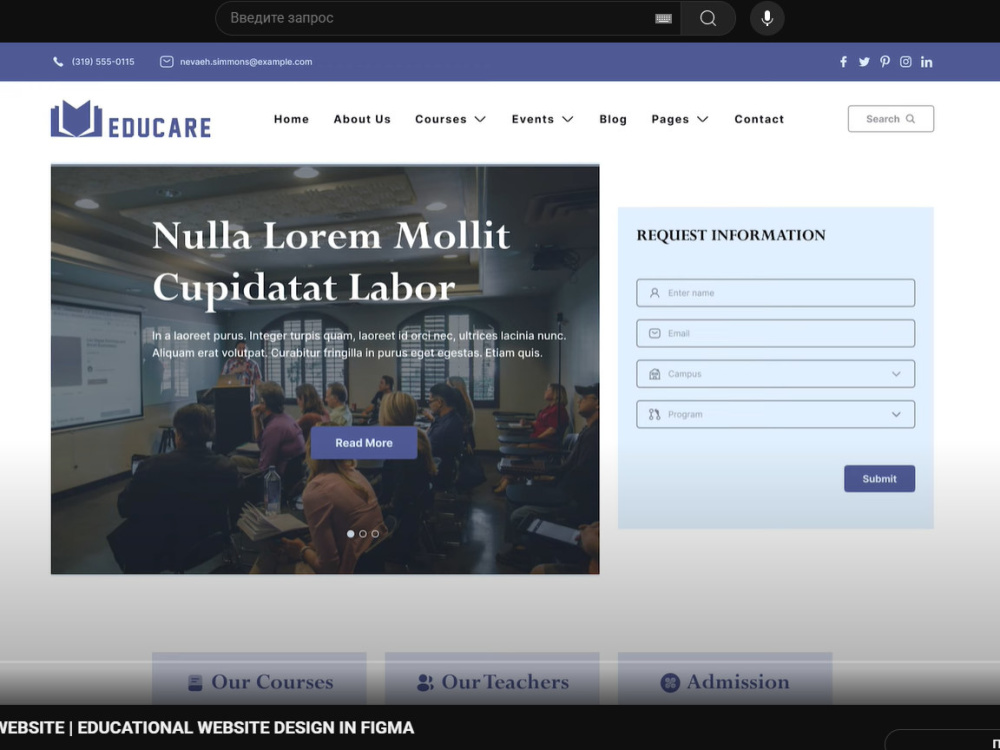The width and height of the screenshot is (1000, 750).
Task: Click the Email input field
Action: pyautogui.click(x=776, y=334)
